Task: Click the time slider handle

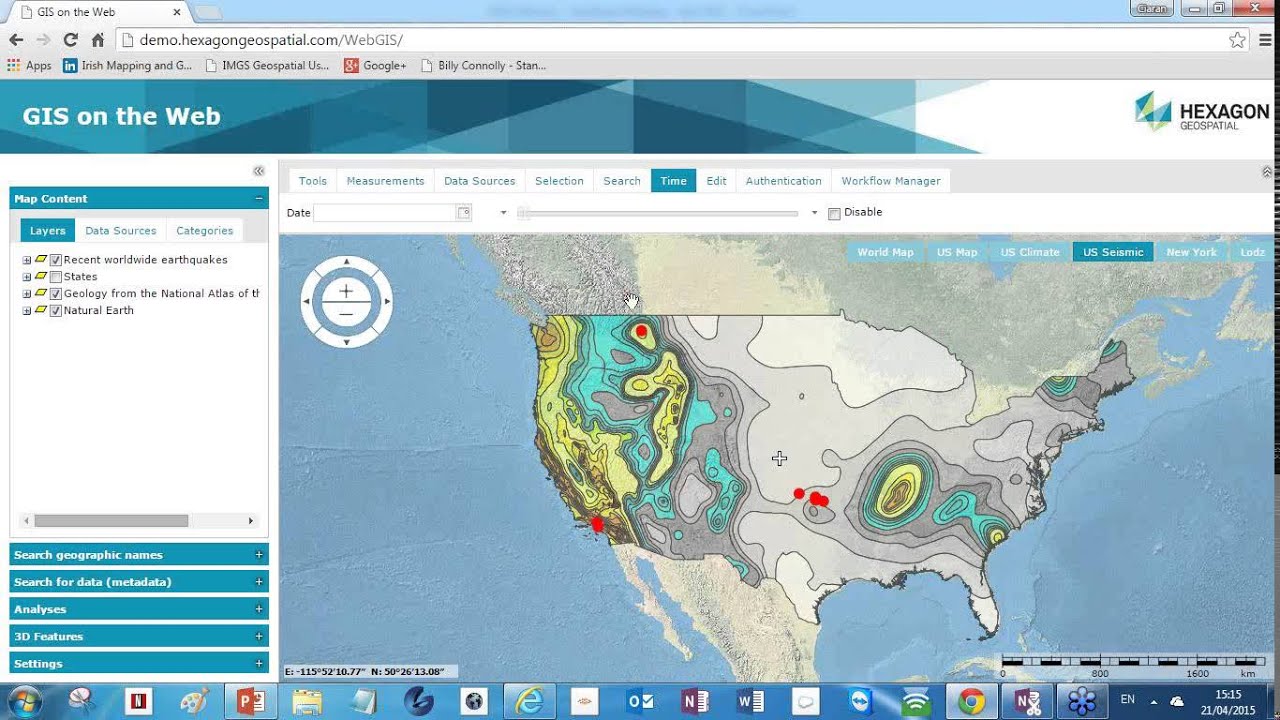Action: (x=523, y=213)
